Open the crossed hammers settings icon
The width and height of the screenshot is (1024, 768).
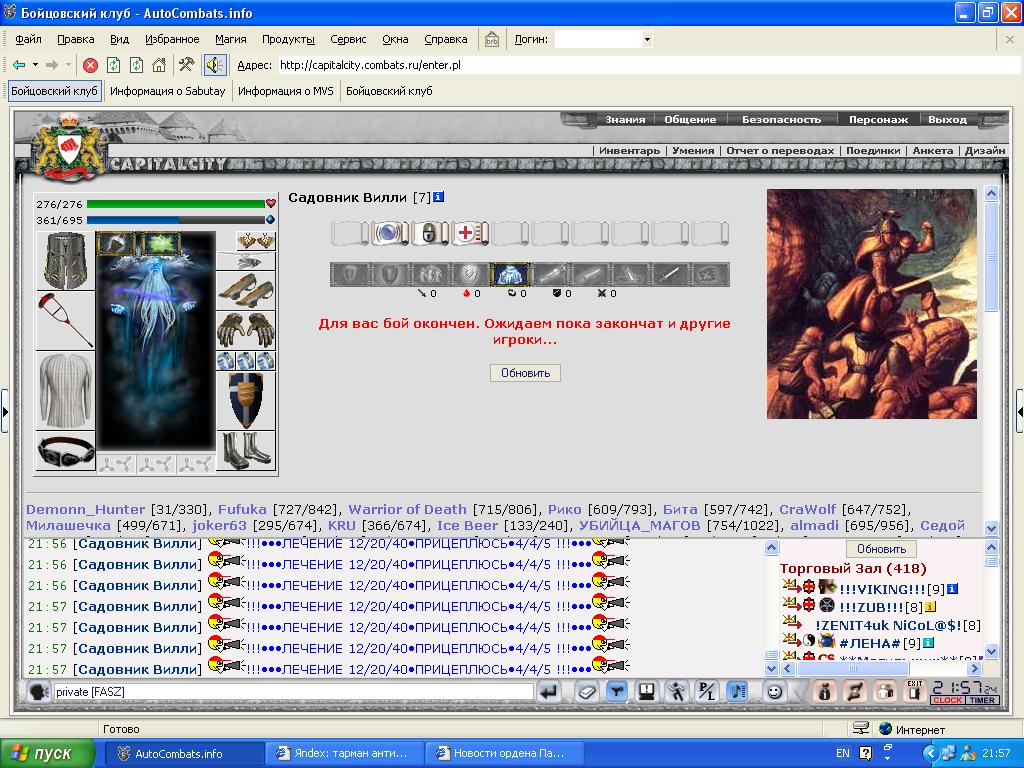[x=187, y=65]
